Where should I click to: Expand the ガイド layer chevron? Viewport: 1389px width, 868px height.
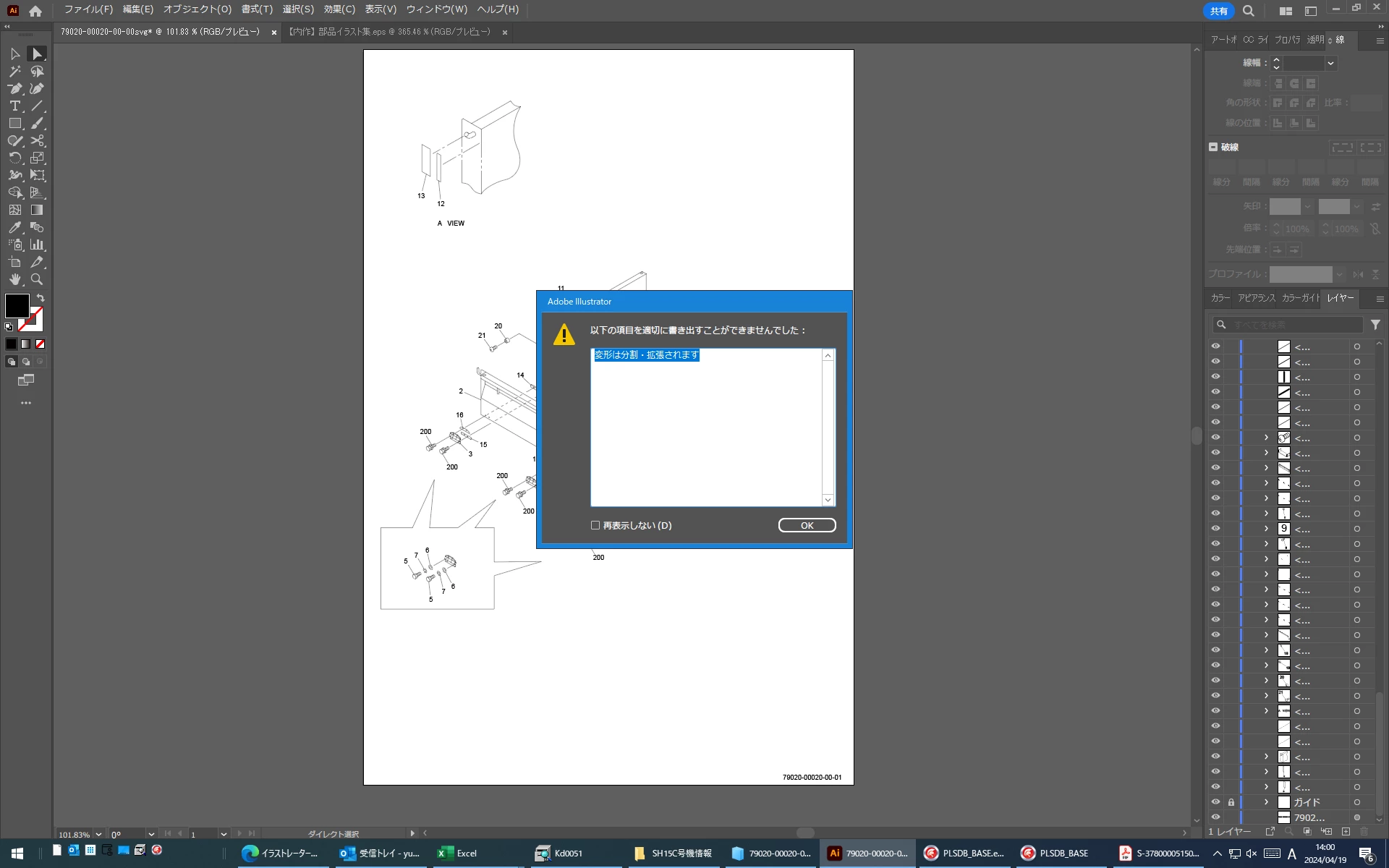click(x=1266, y=802)
